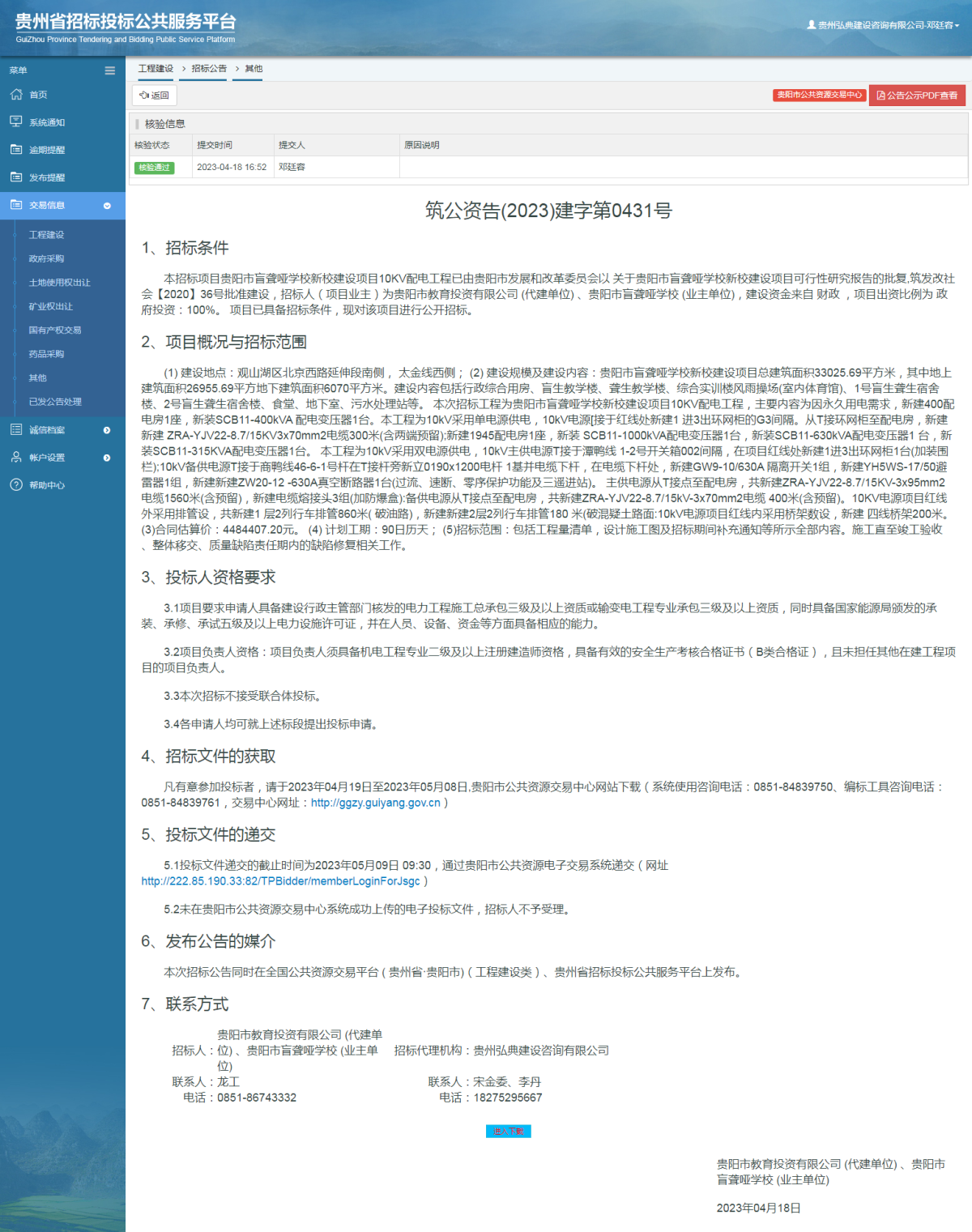Click the heading 7、联系方式
This screenshot has width=972, height=1232.
click(185, 1004)
